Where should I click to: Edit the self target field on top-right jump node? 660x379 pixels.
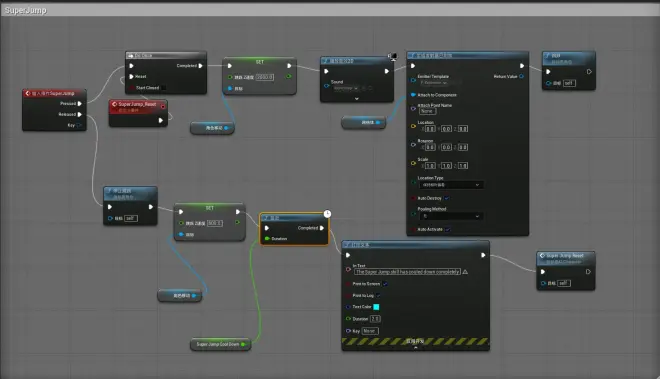(x=569, y=83)
